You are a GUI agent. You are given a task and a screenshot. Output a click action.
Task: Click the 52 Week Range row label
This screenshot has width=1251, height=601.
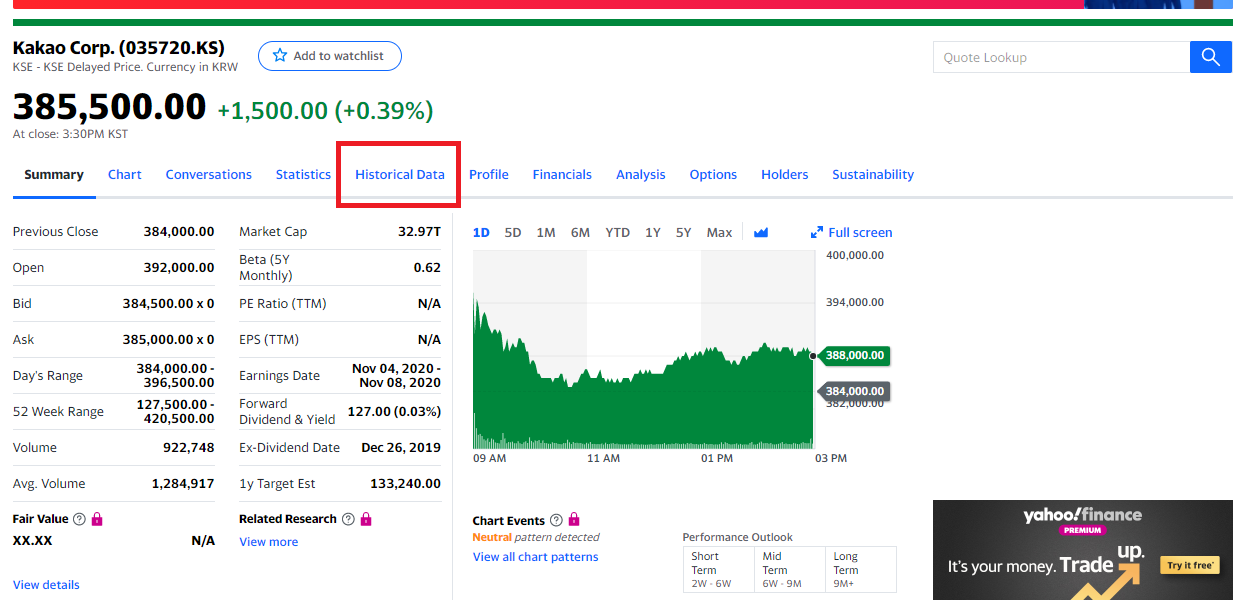(x=58, y=411)
